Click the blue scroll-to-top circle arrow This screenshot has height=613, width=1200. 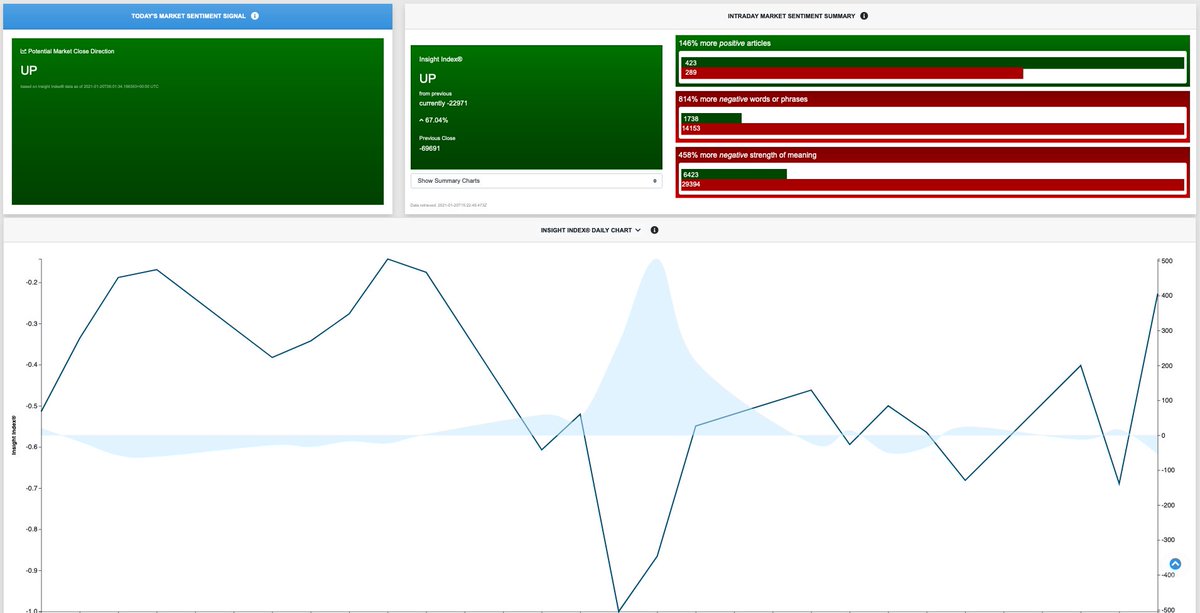tap(1174, 563)
